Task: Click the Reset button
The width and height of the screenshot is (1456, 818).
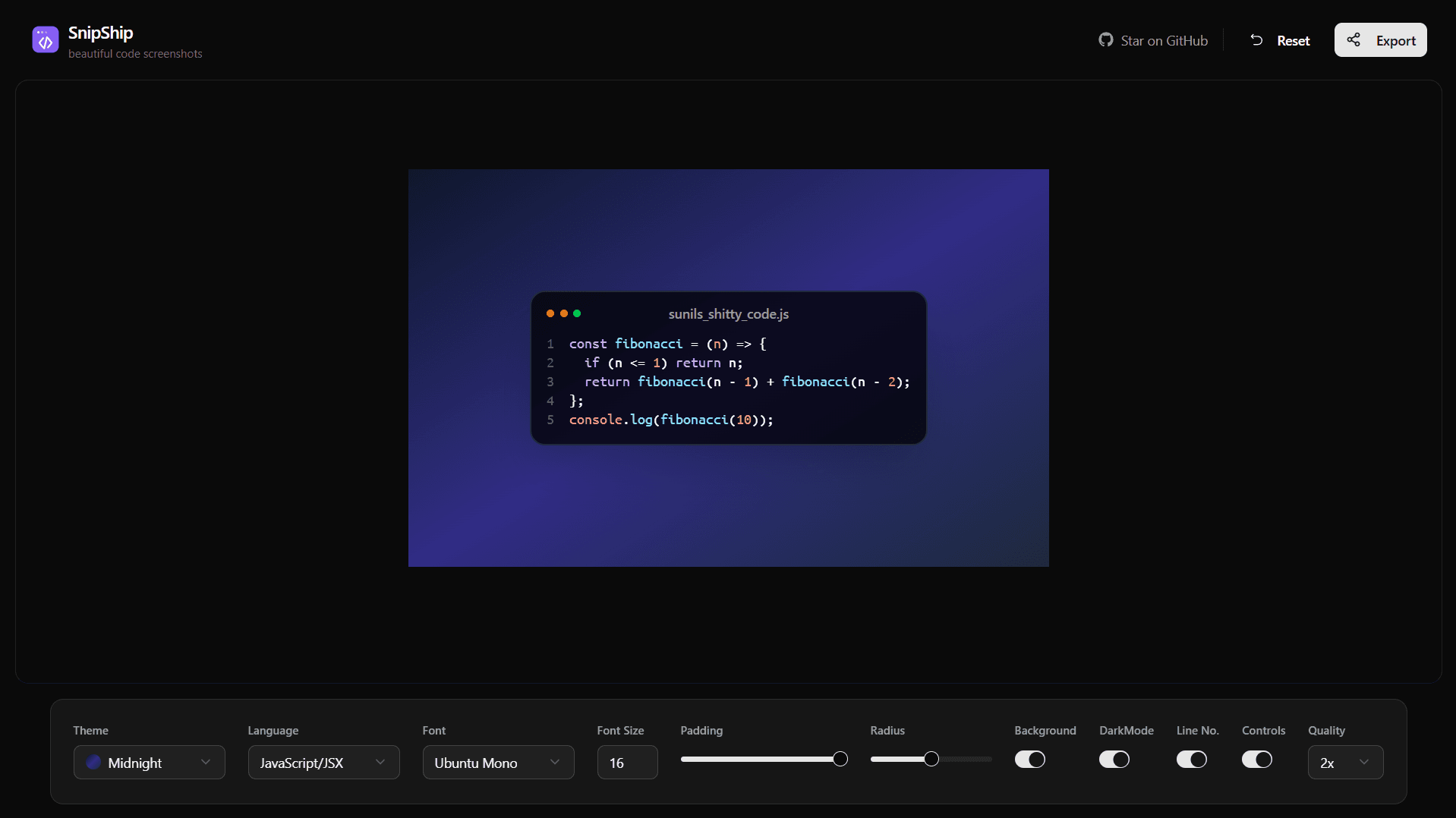Action: click(1280, 40)
